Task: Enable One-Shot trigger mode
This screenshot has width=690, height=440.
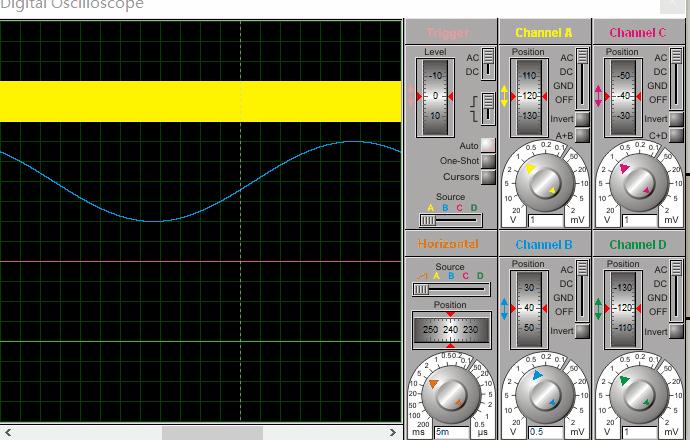Action: pyautogui.click(x=488, y=161)
